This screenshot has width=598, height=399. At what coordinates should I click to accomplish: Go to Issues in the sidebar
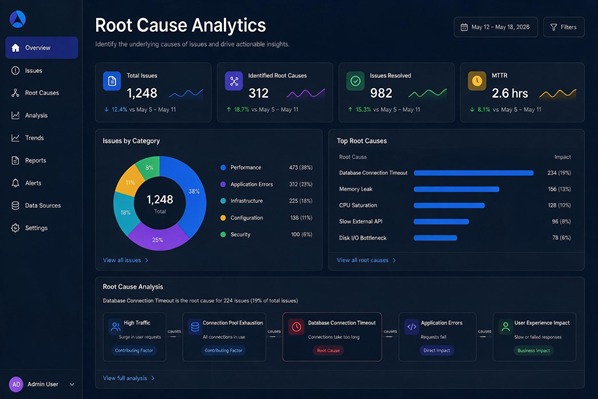pyautogui.click(x=42, y=71)
